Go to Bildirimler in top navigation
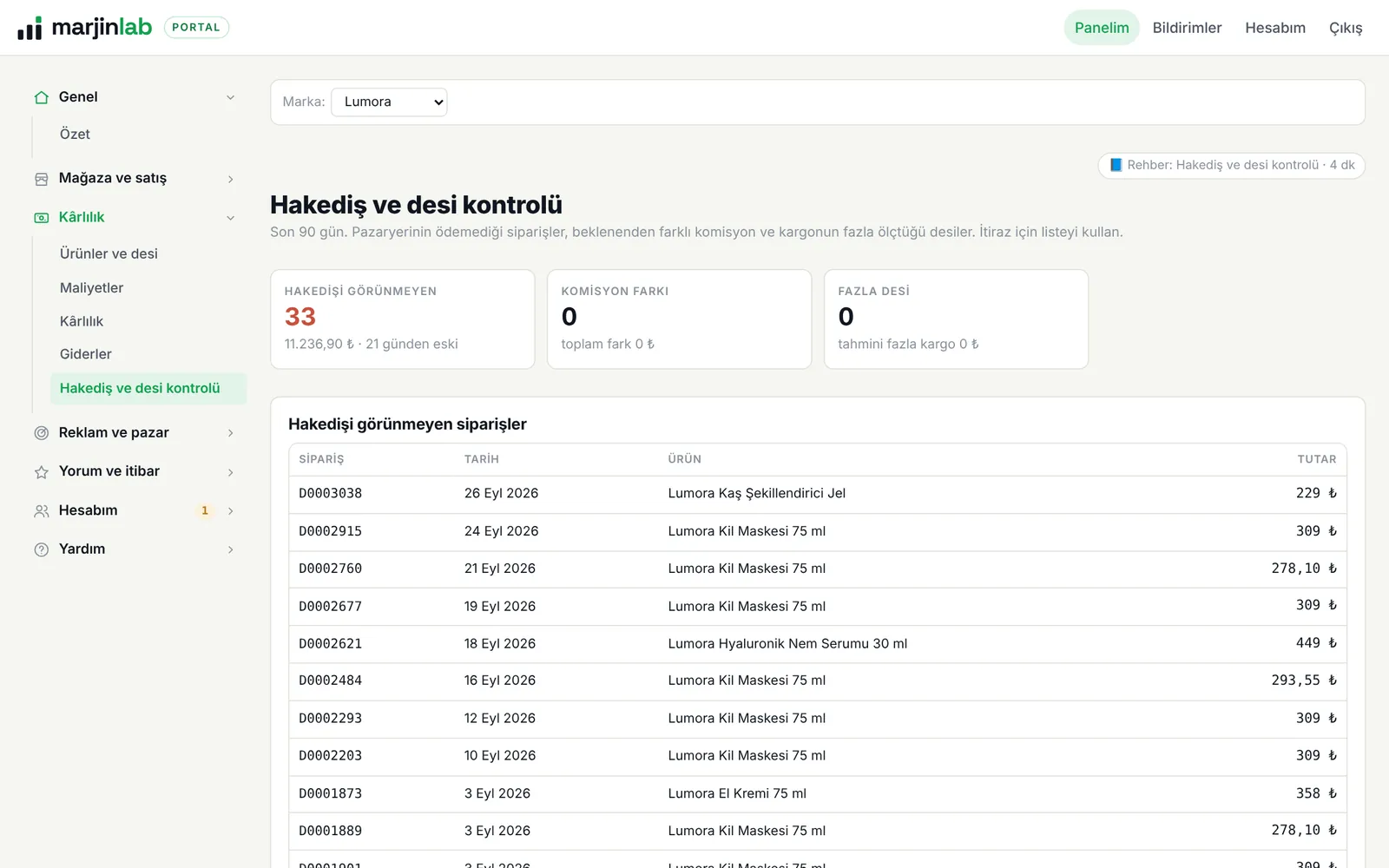The height and width of the screenshot is (868, 1389). (x=1187, y=28)
